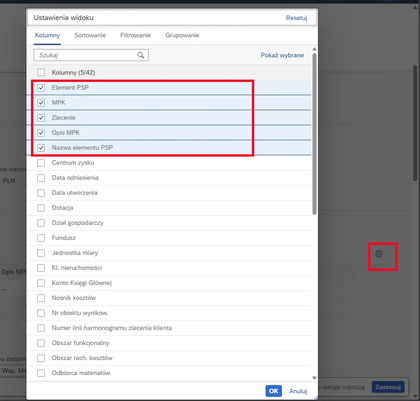
Task: Show only selected via Pokaż wybrane
Action: tap(282, 55)
